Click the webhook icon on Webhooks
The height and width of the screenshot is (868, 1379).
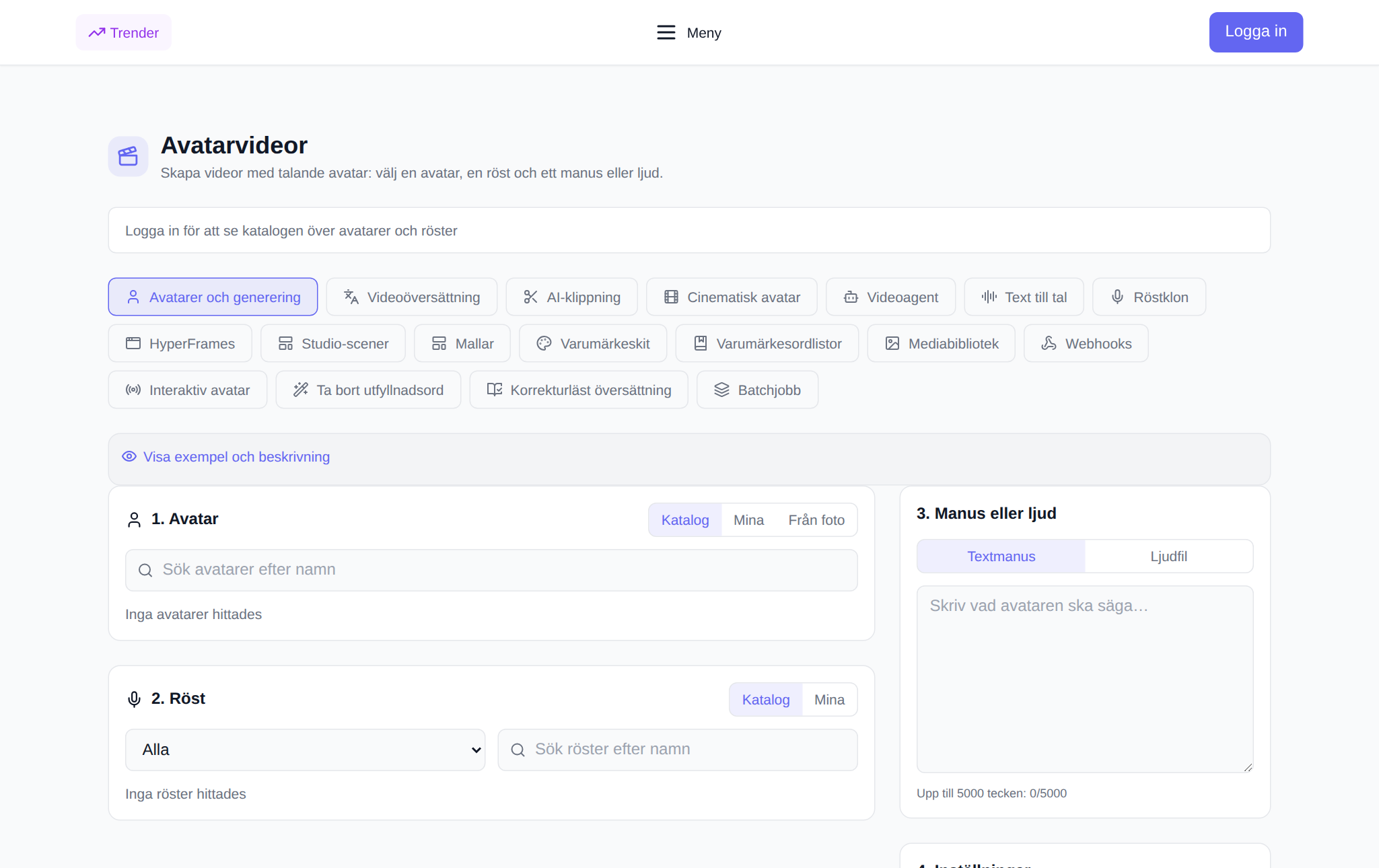tap(1049, 343)
